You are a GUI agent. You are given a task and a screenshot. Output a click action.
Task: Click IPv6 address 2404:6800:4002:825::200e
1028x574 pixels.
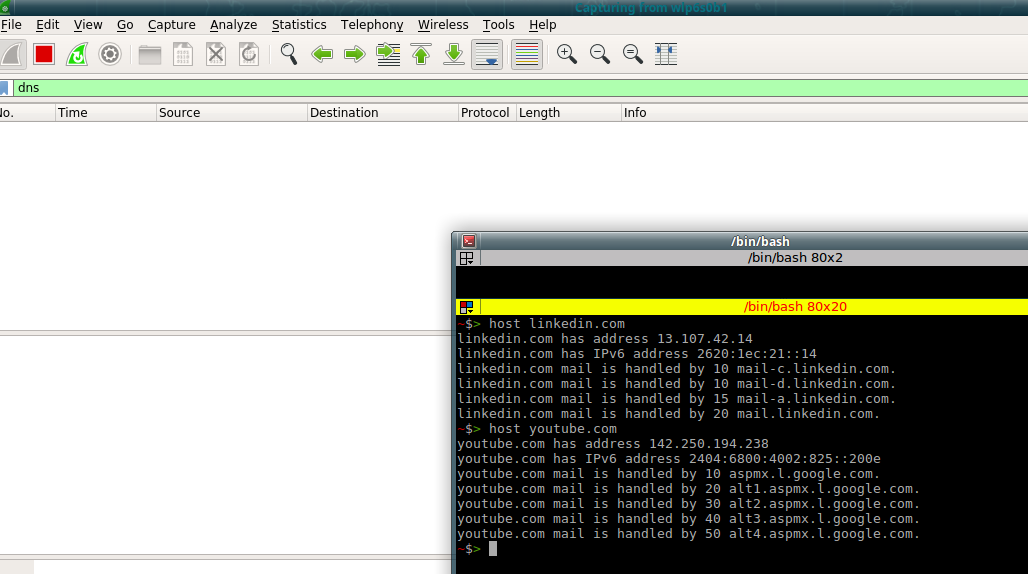(784, 459)
